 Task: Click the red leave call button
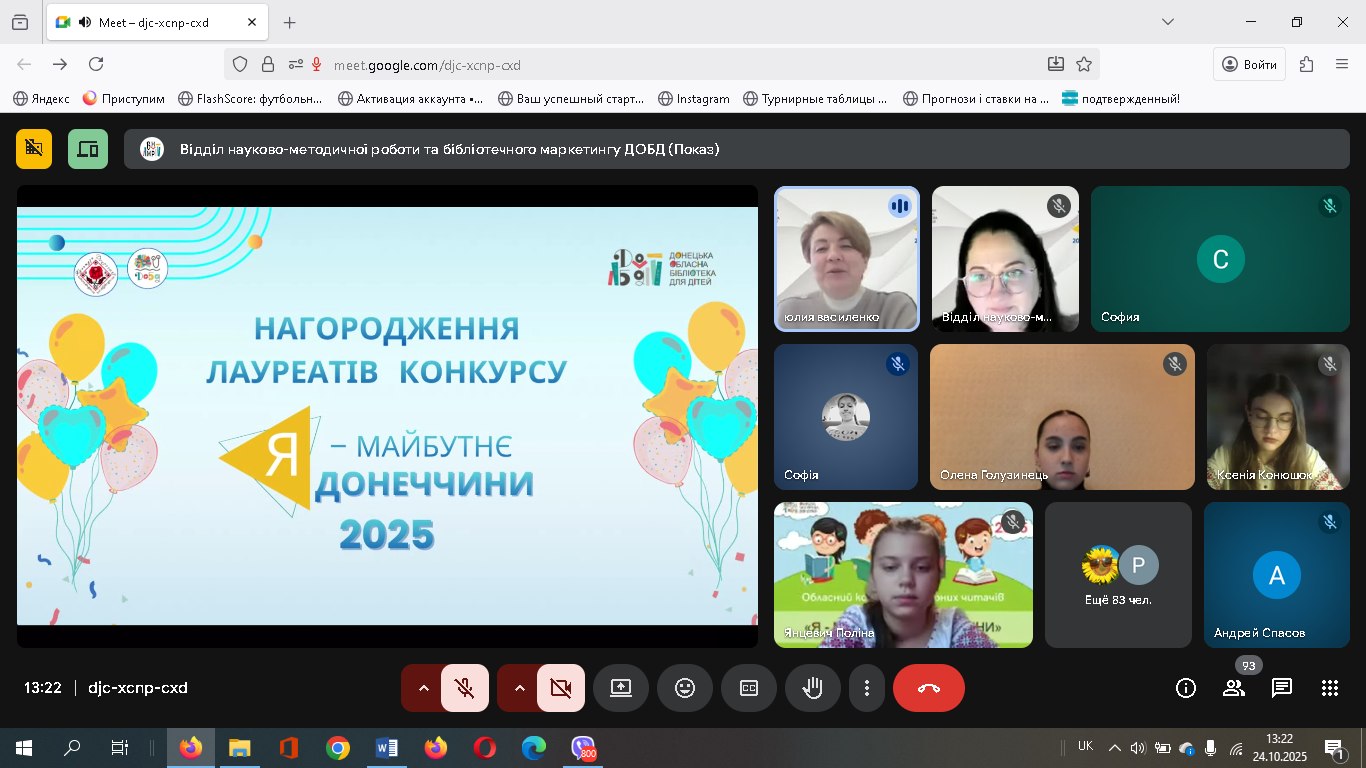point(929,688)
